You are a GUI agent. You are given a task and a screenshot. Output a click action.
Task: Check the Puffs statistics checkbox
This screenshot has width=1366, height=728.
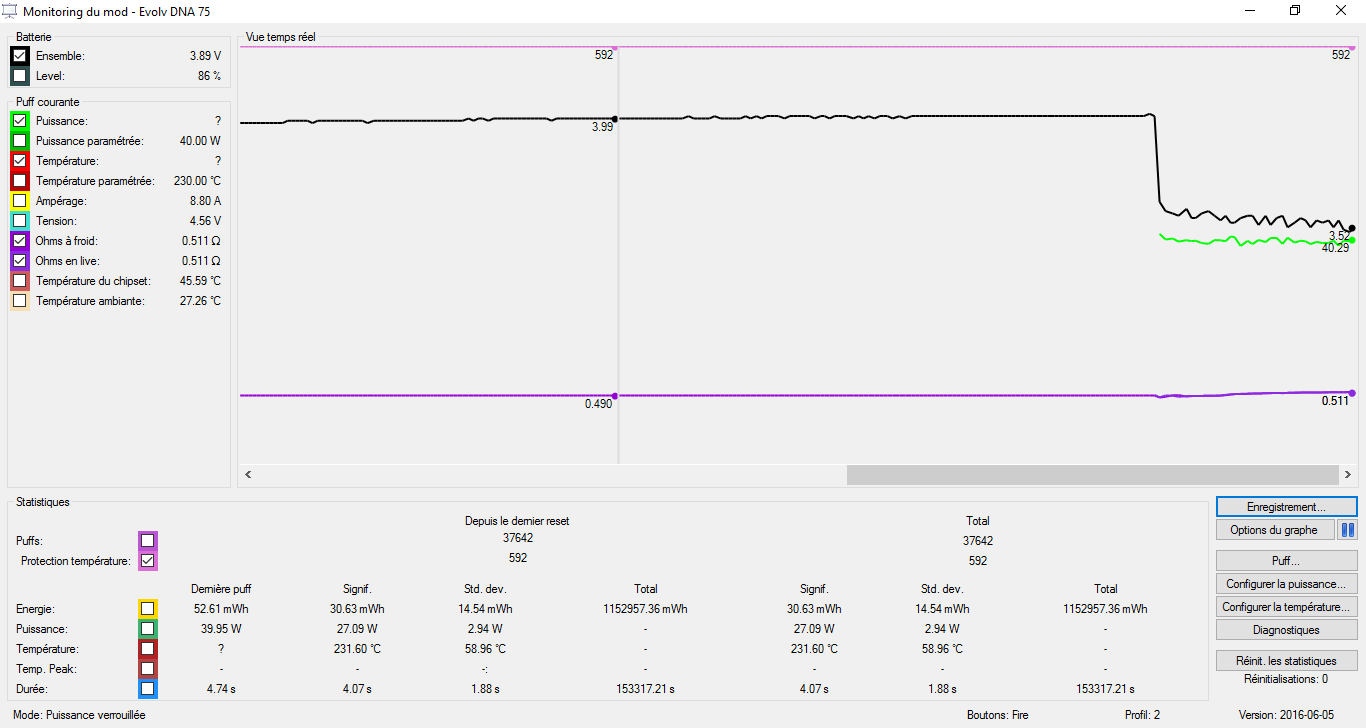pyautogui.click(x=148, y=541)
